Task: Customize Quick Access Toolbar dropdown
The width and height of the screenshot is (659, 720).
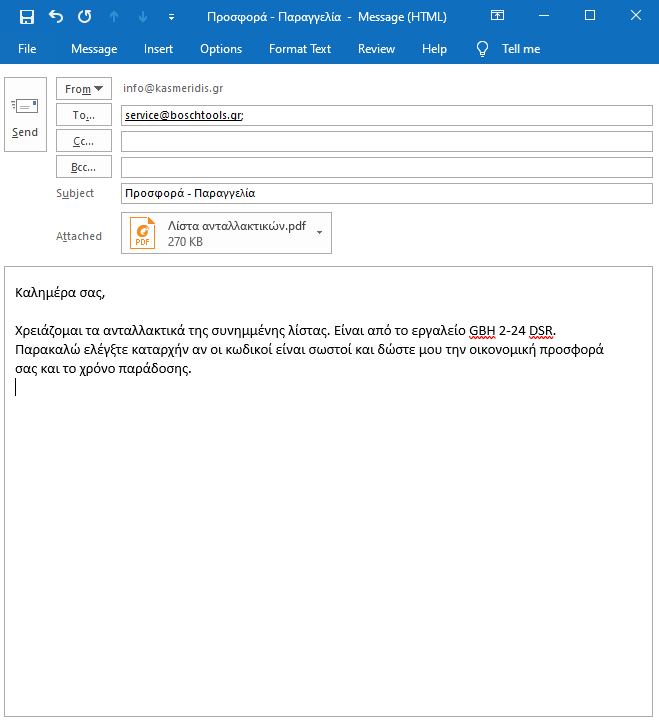Action: (171, 17)
